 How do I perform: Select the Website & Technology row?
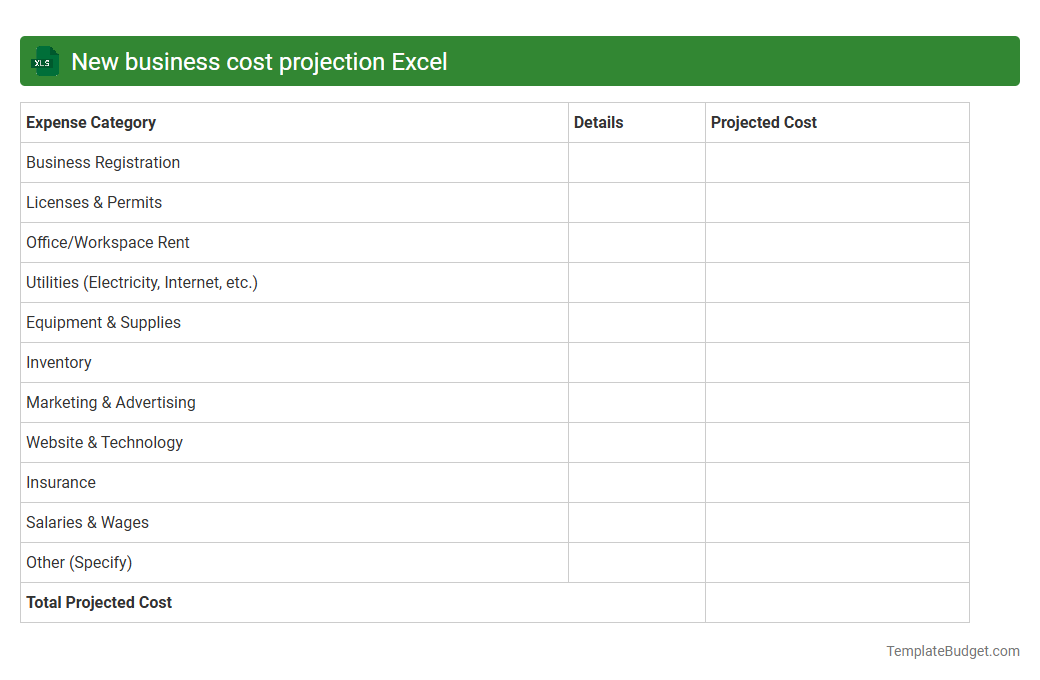click(x=104, y=442)
